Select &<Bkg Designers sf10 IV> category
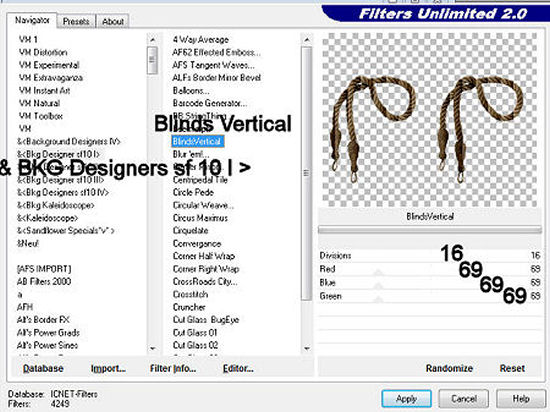Viewport: 550px width, 412px height. [x=63, y=192]
